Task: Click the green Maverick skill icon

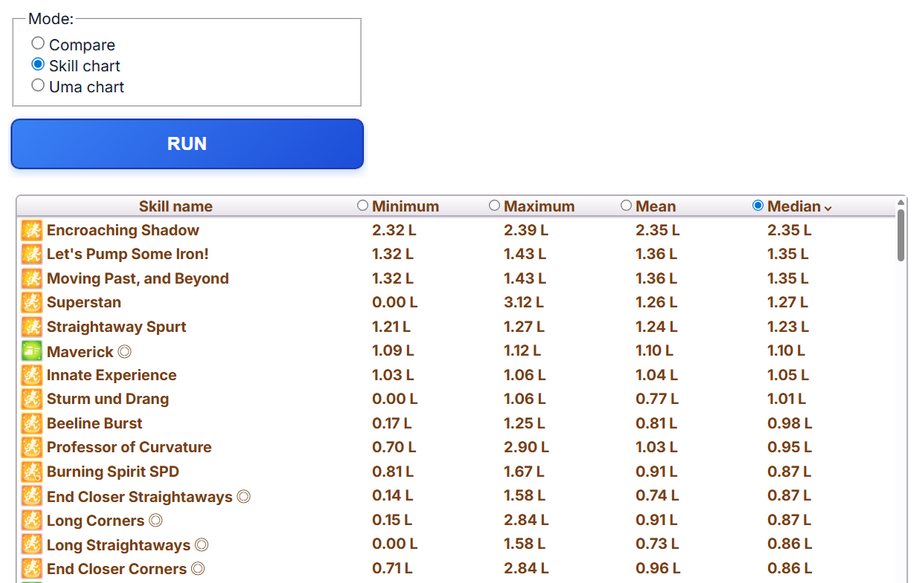Action: coord(32,351)
